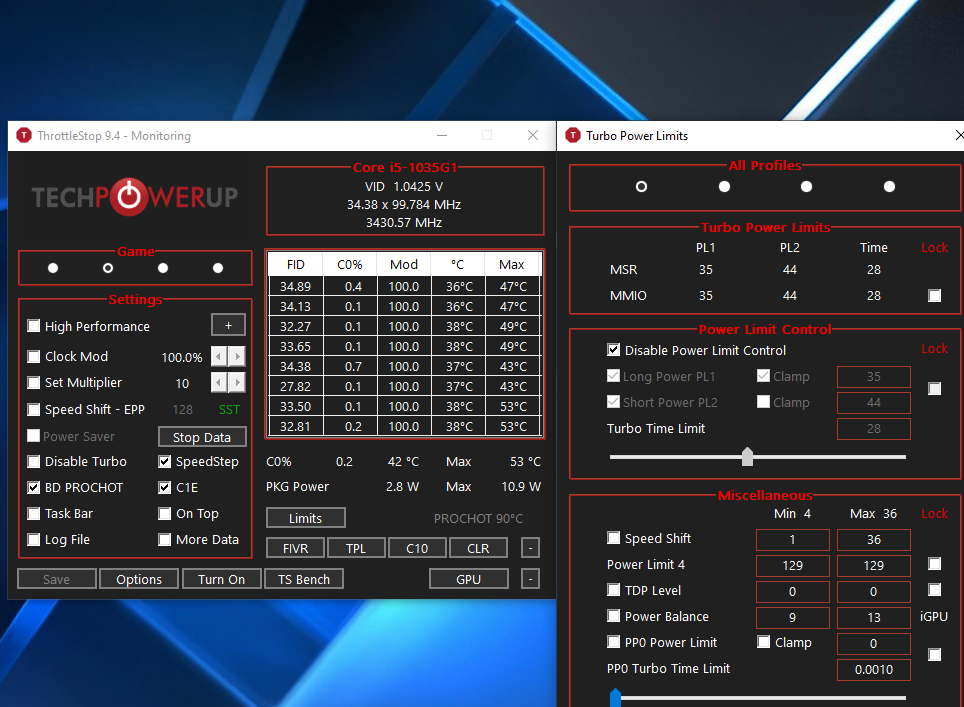
Task: Toggle the Power Limit 4 lock checkbox
Action: 934,564
